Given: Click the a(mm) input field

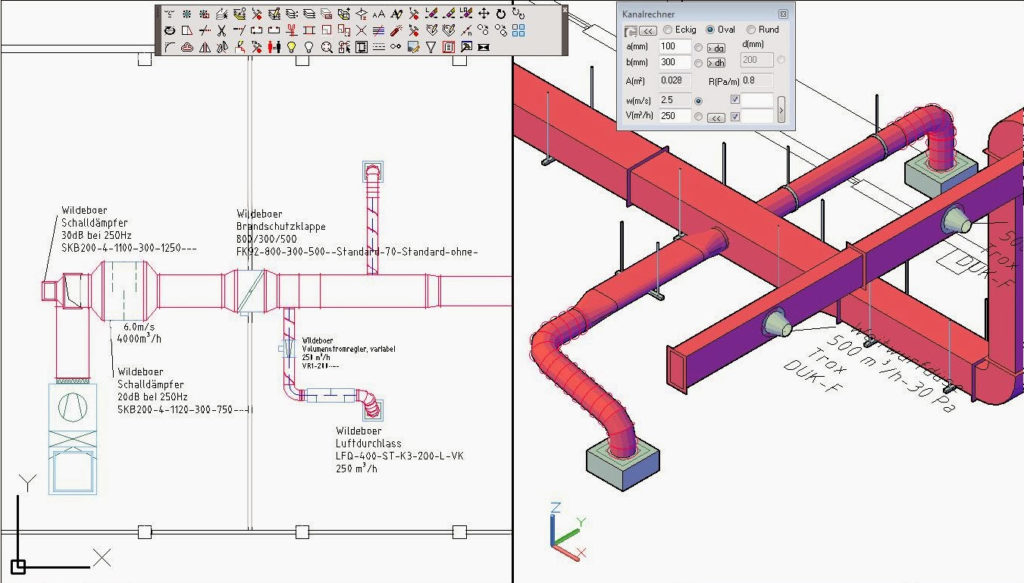Looking at the screenshot, I should tap(674, 47).
